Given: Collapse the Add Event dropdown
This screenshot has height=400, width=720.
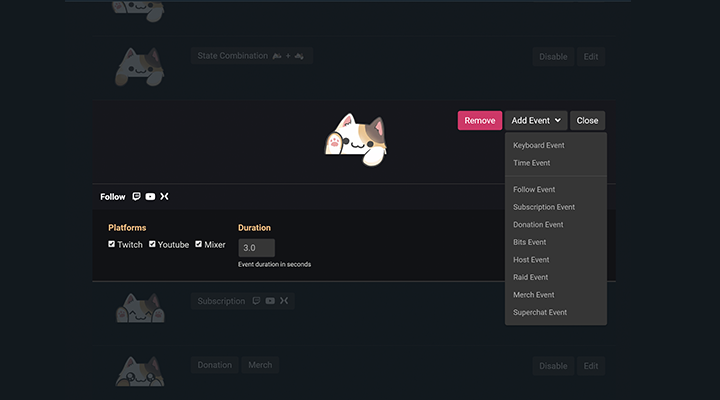Looking at the screenshot, I should [x=535, y=120].
